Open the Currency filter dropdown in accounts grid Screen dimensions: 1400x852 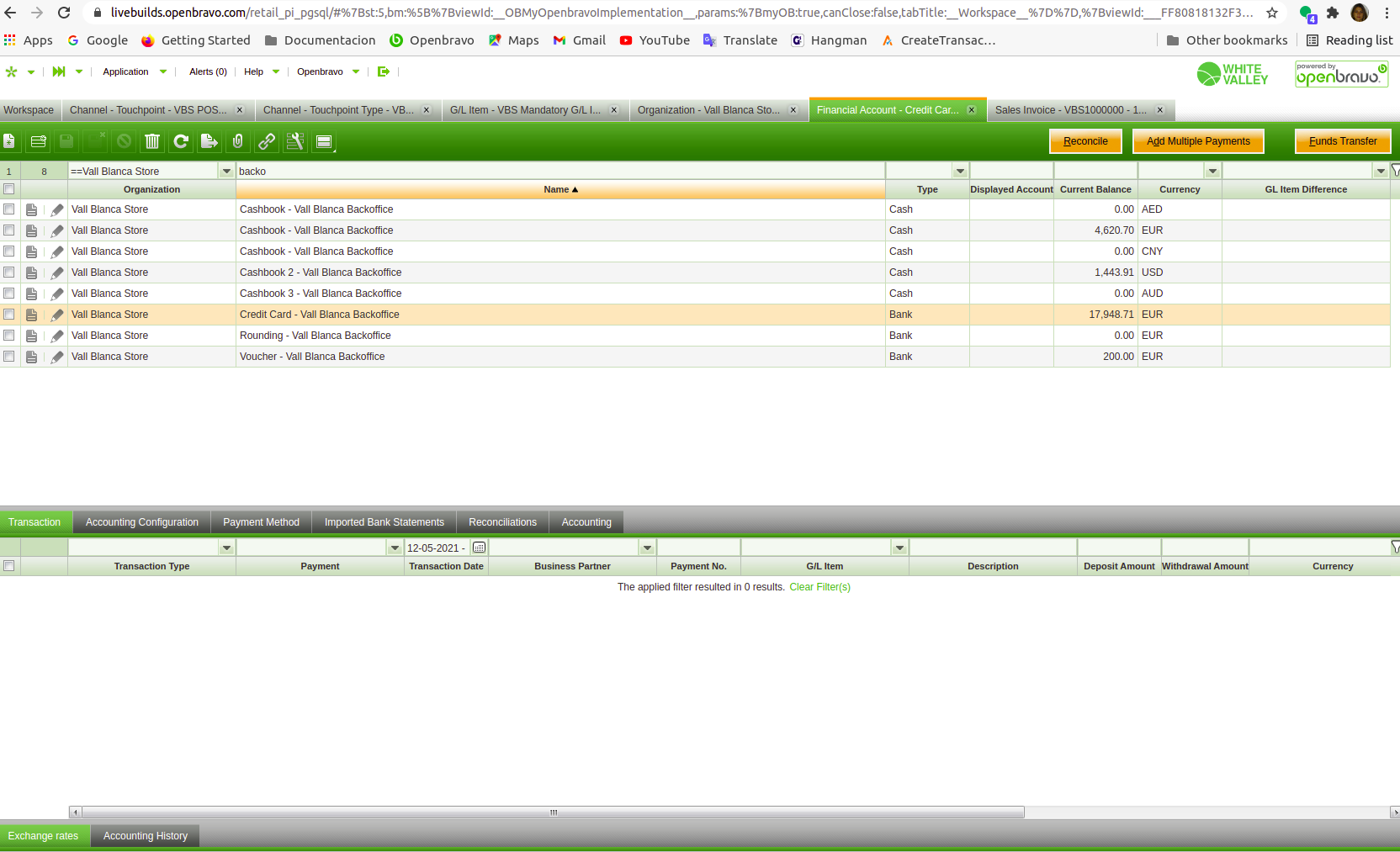tap(1212, 171)
